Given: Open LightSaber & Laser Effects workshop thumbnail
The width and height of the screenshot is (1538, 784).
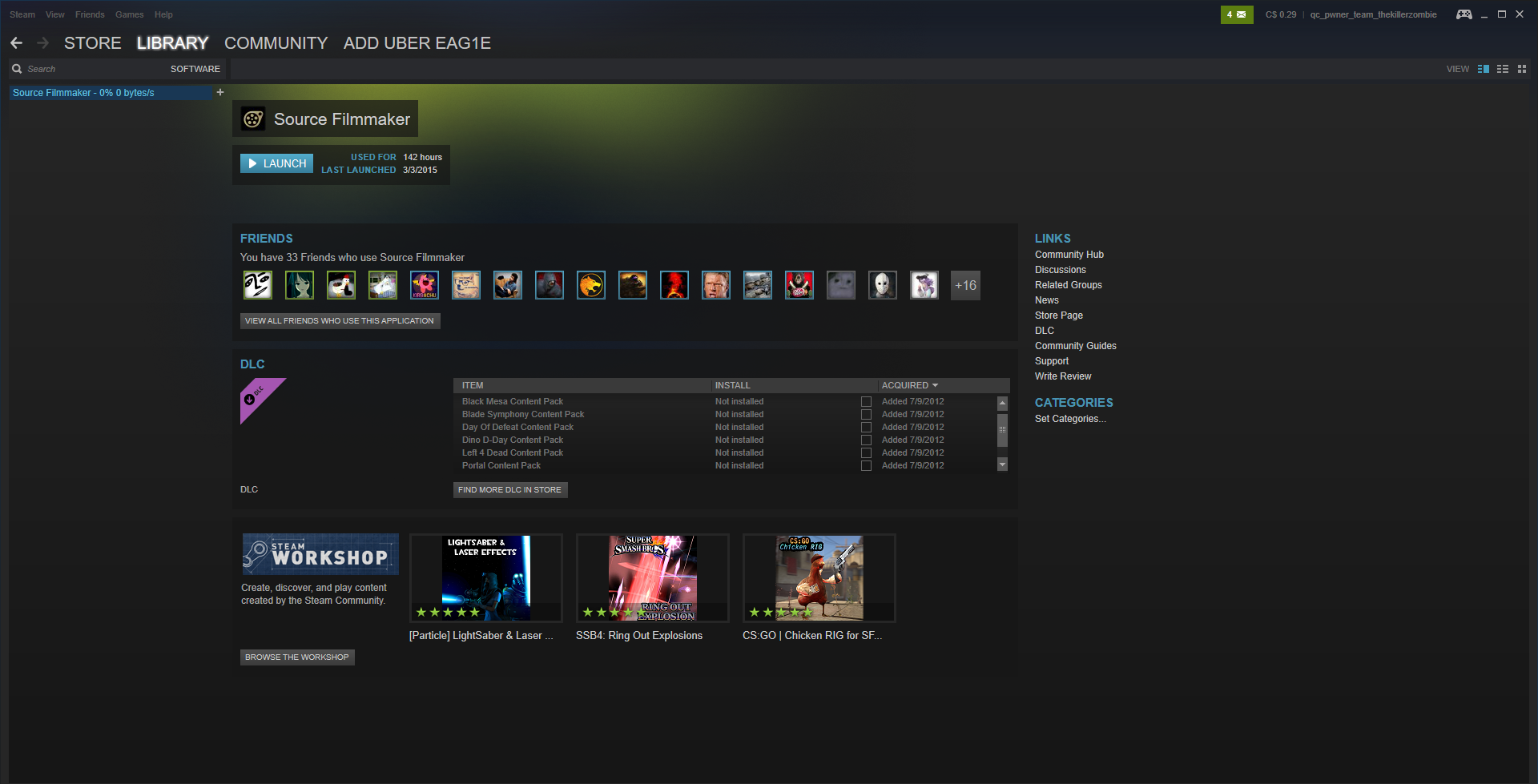Looking at the screenshot, I should point(486,578).
